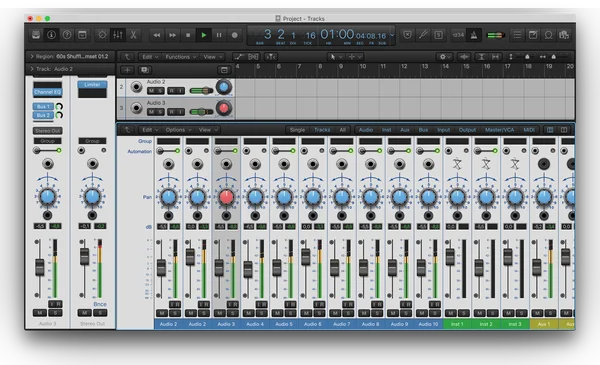Select the Audio 10 channel strip label

click(428, 324)
